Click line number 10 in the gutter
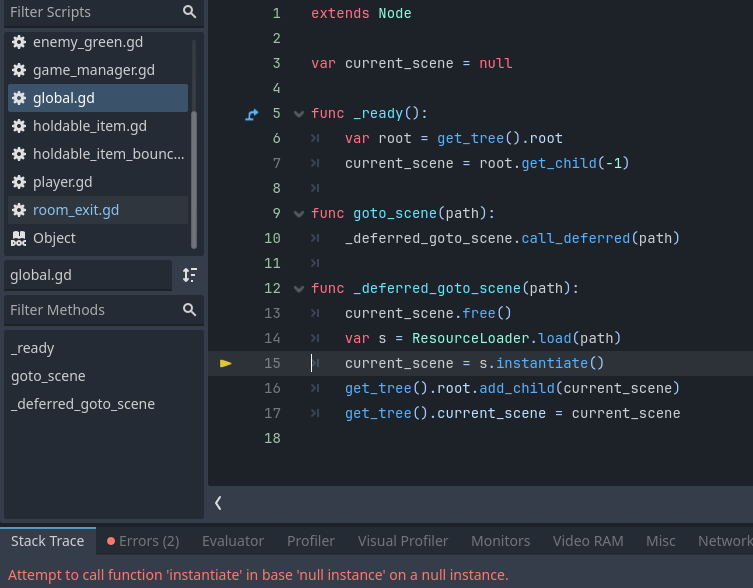 coord(272,238)
